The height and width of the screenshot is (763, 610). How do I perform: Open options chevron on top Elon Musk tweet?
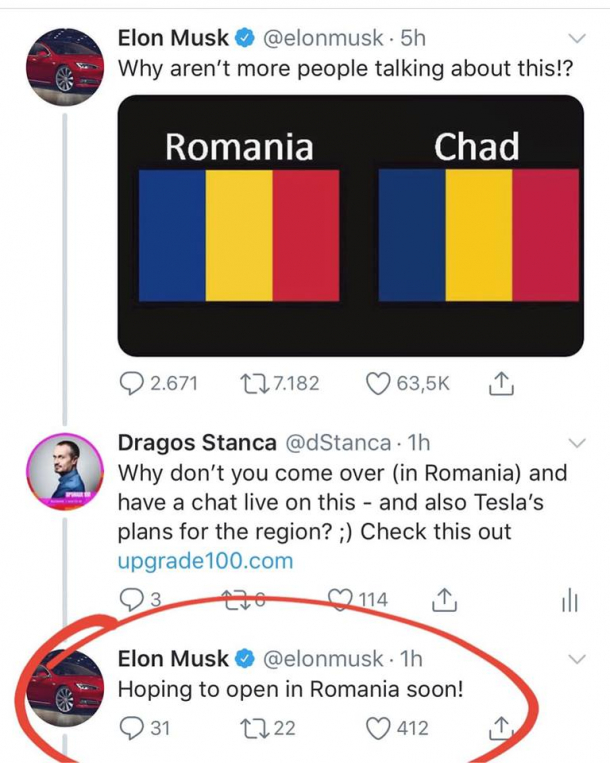577,39
